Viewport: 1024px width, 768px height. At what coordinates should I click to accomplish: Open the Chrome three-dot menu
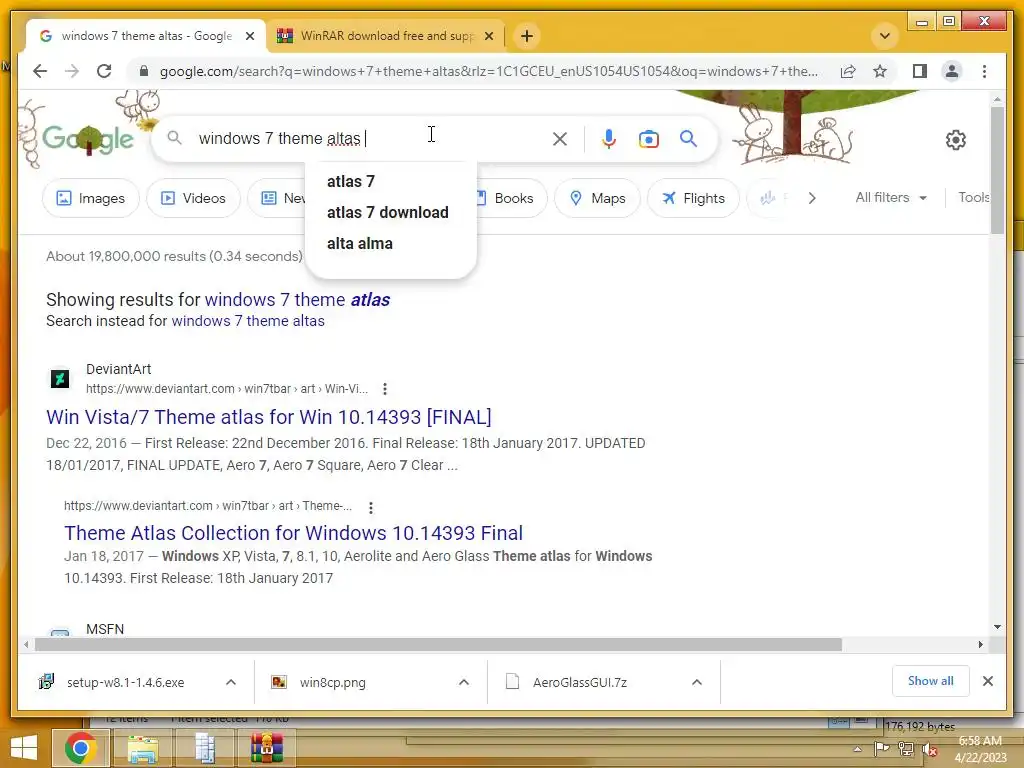[x=984, y=71]
